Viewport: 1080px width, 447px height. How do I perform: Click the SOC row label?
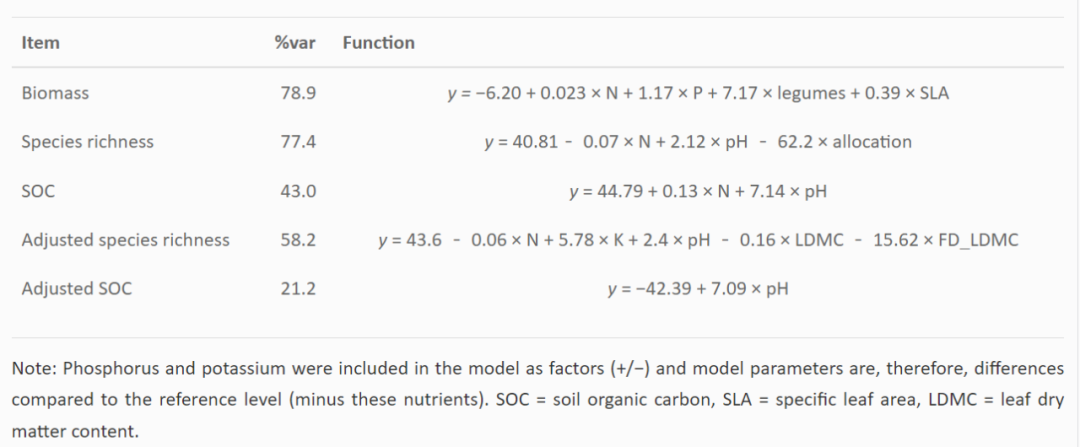[x=38, y=191]
